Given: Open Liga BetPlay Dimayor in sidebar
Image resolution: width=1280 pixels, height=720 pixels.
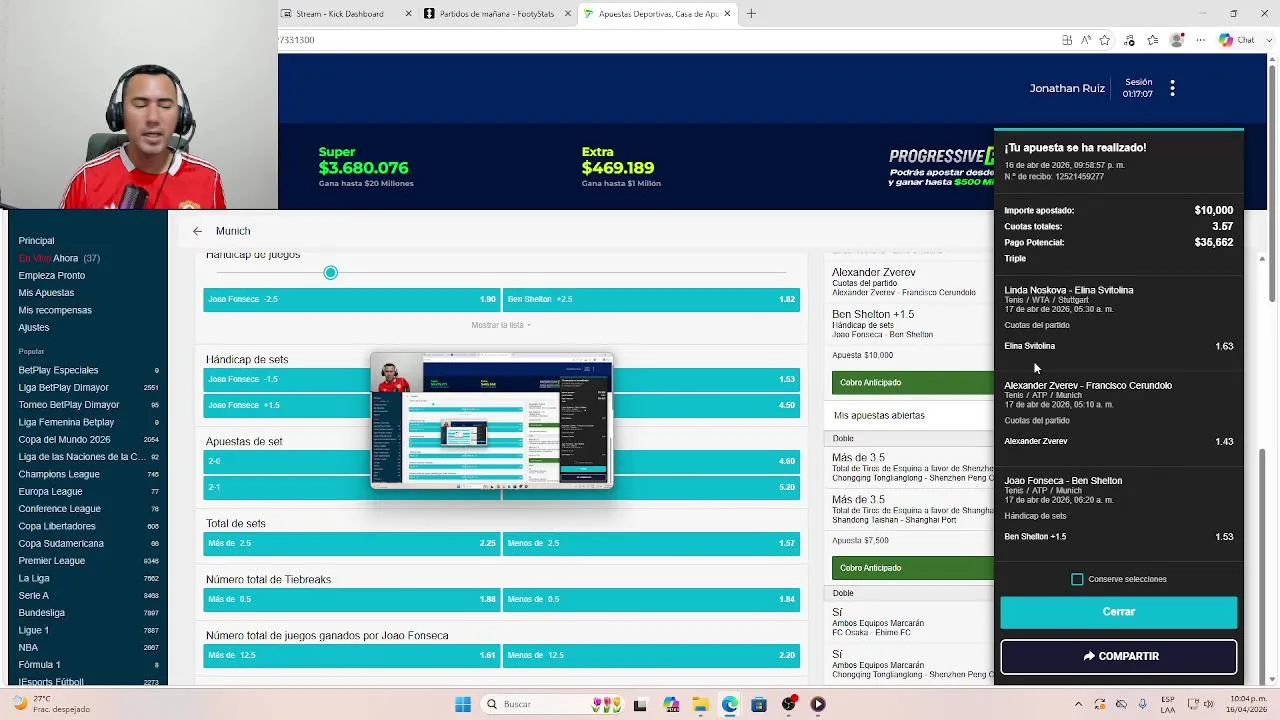Looking at the screenshot, I should pyautogui.click(x=63, y=387).
